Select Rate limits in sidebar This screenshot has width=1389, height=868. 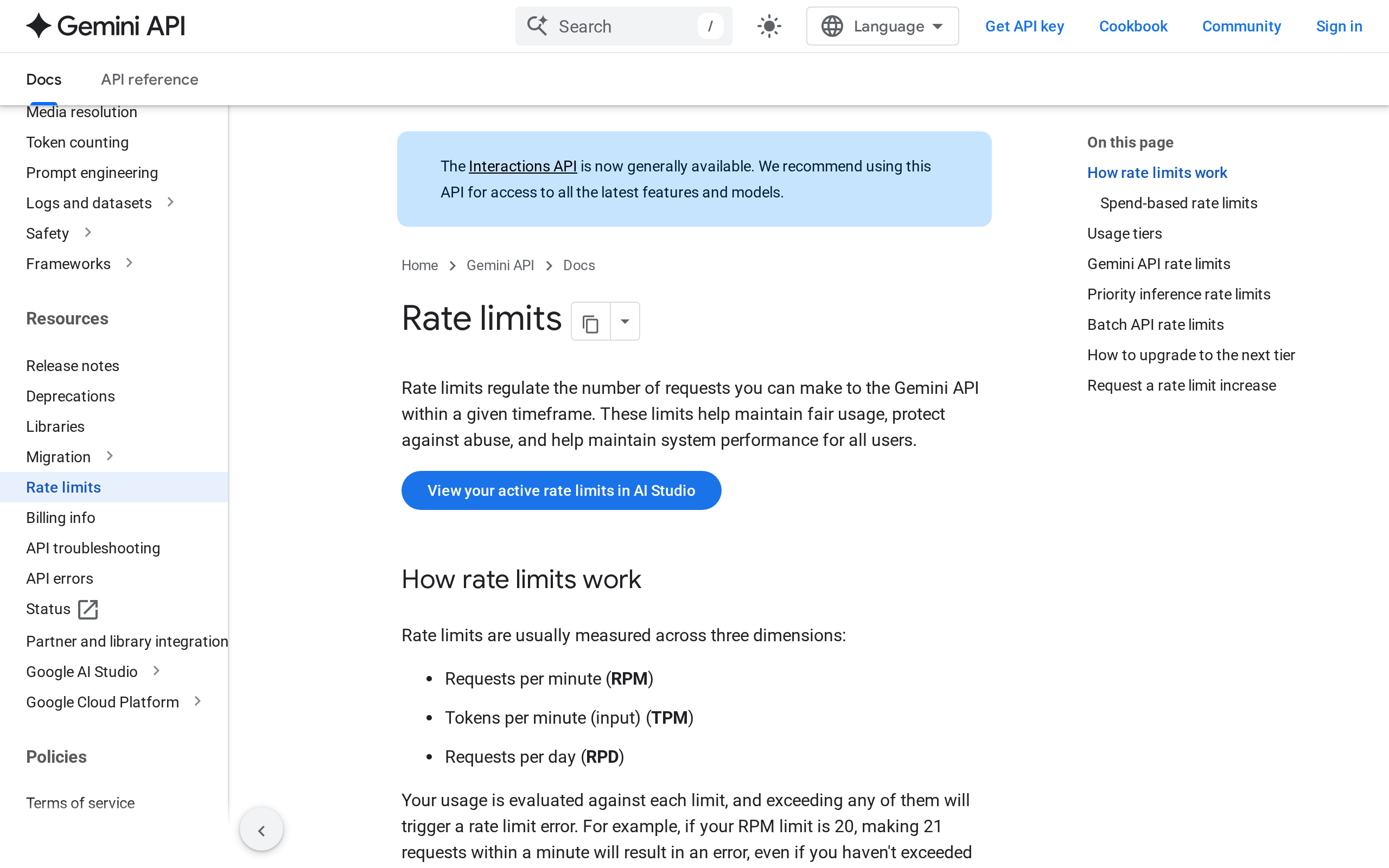[114, 487]
